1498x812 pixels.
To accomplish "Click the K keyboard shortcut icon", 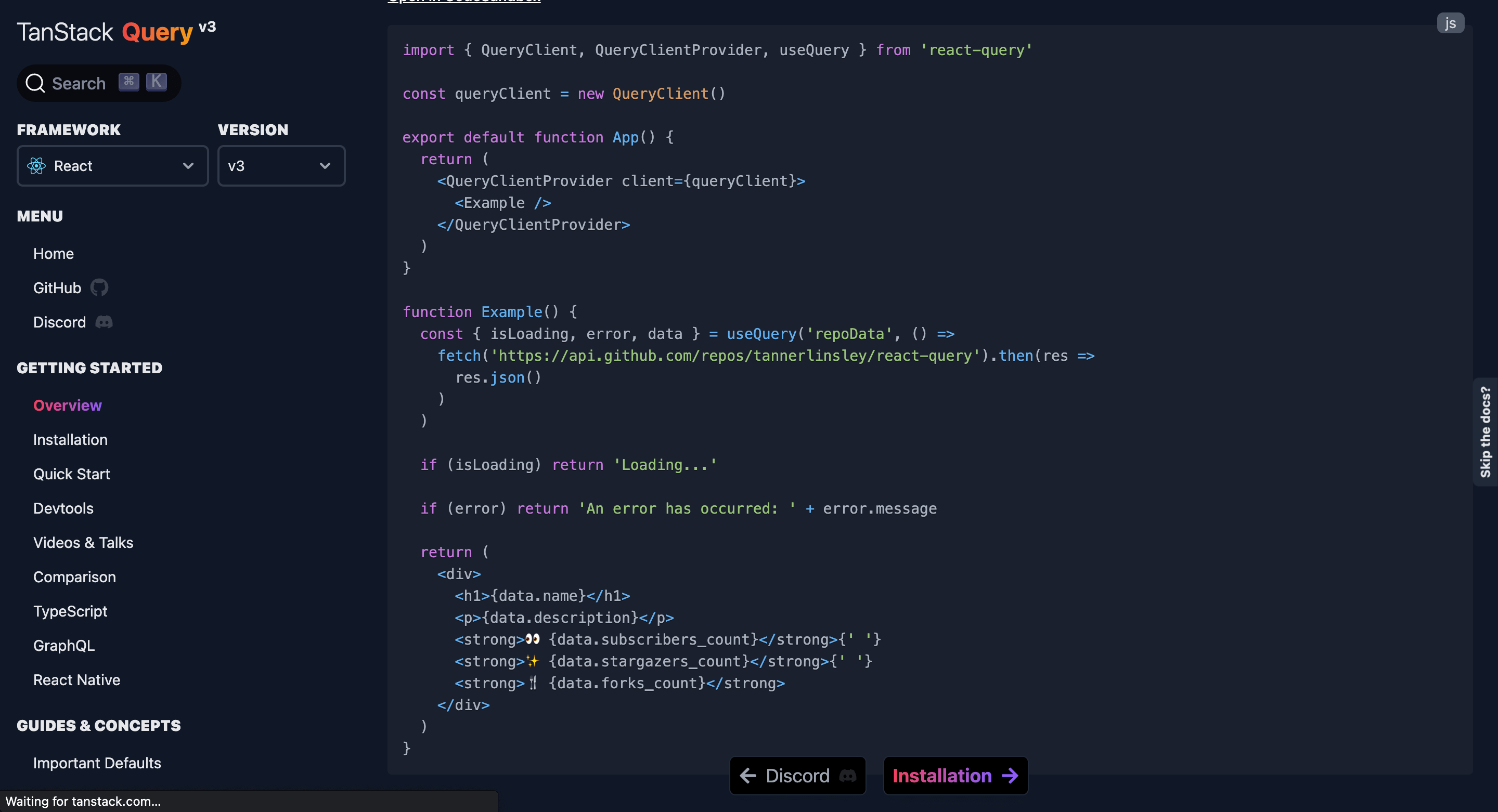I will [158, 82].
